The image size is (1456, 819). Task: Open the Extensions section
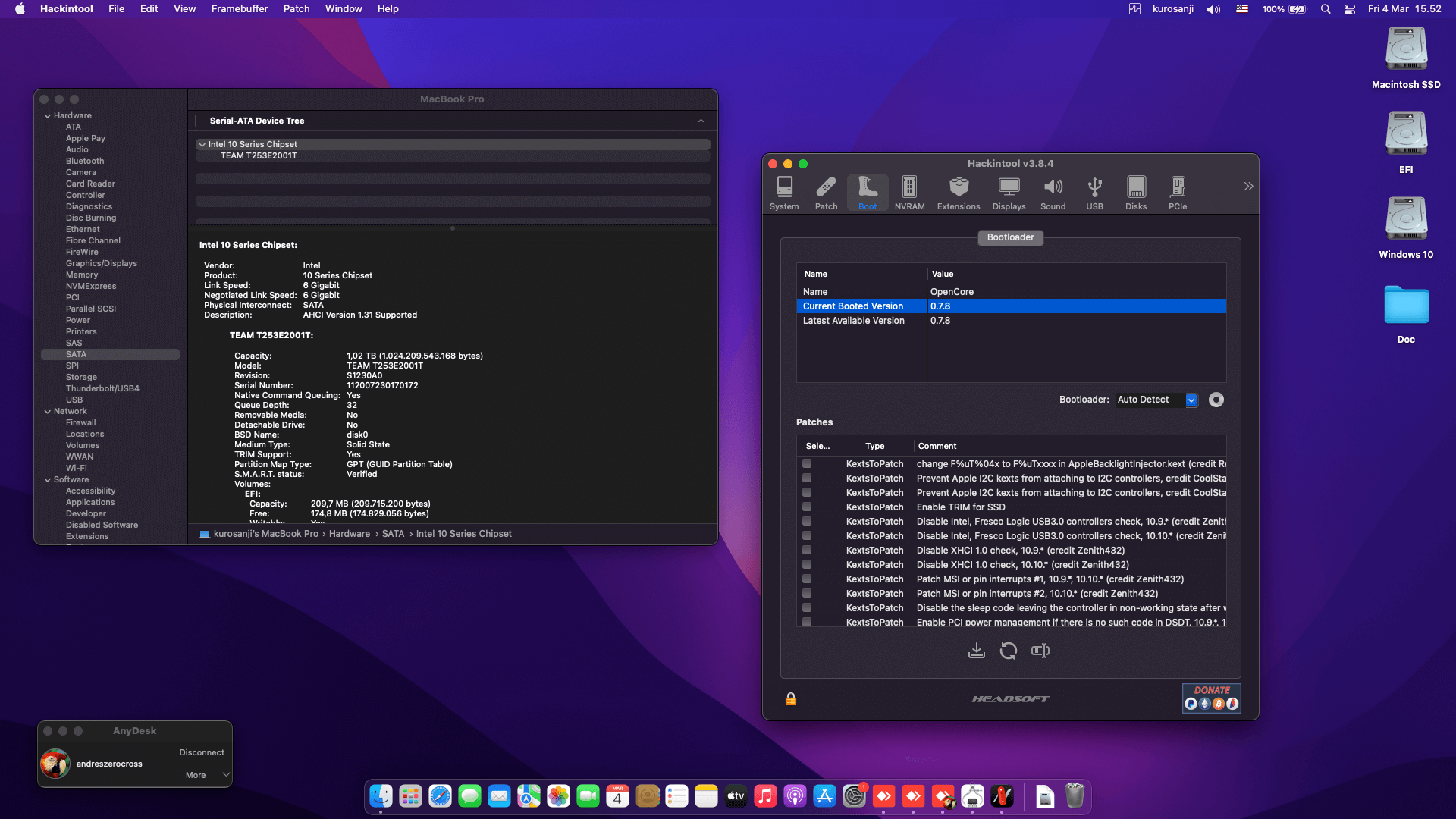point(959,192)
